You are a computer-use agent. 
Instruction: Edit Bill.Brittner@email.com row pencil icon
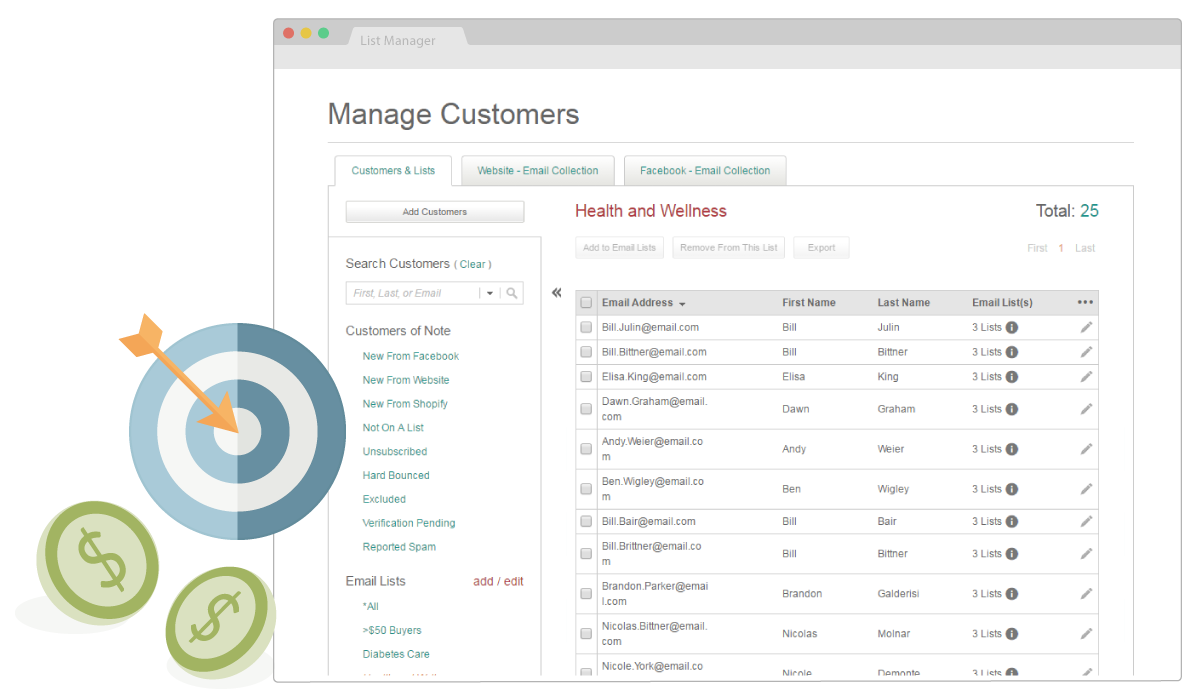coord(1086,553)
